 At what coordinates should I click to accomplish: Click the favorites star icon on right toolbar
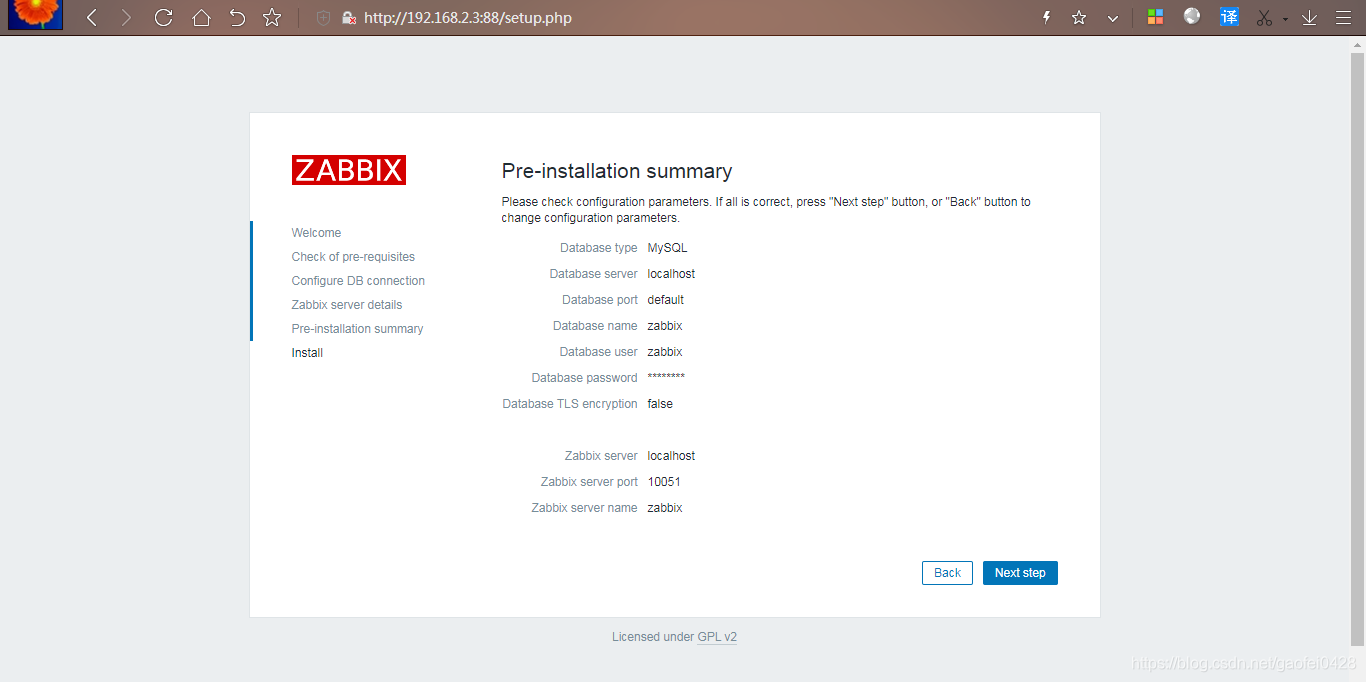click(1079, 17)
